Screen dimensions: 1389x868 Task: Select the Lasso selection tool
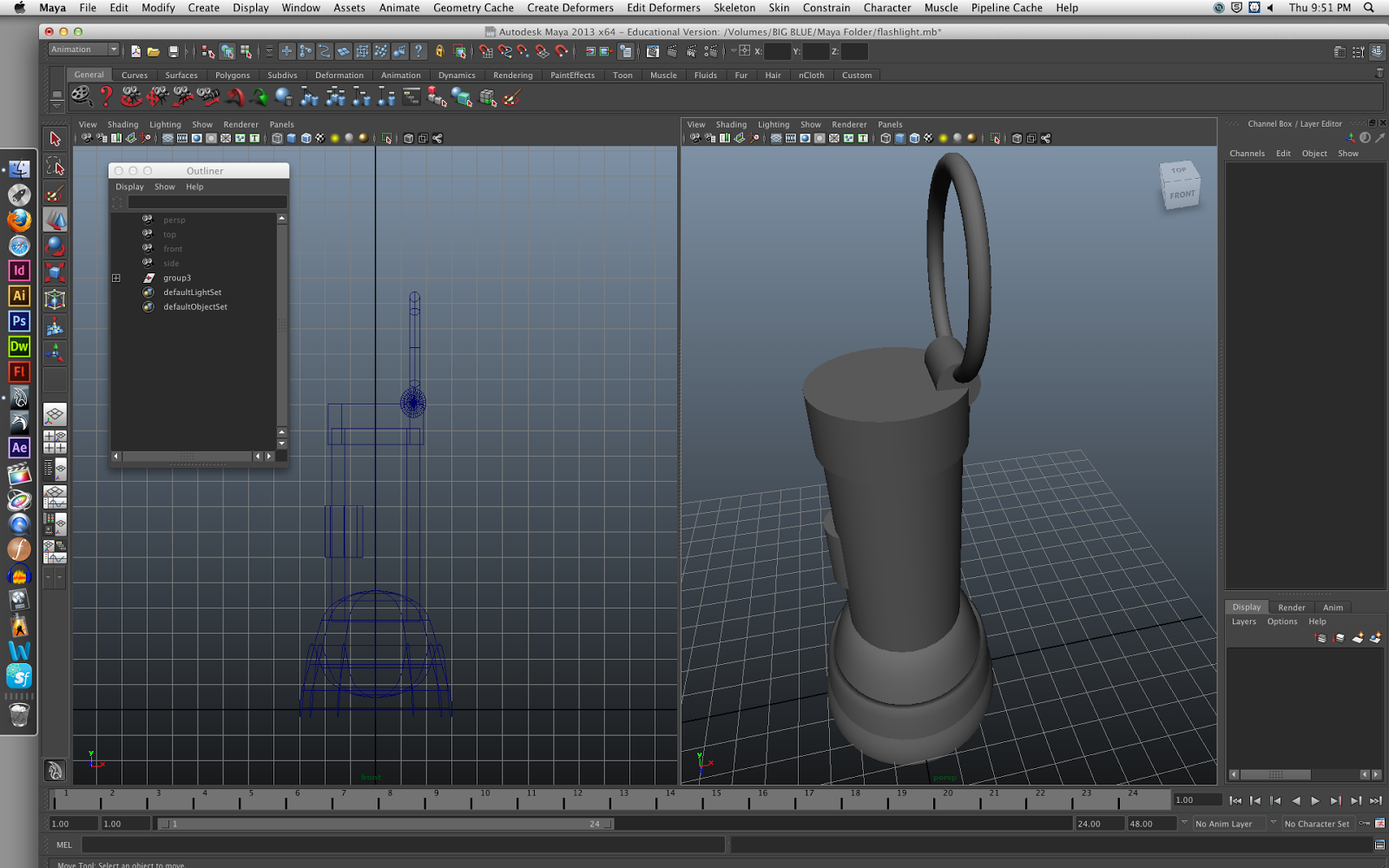coord(55,166)
